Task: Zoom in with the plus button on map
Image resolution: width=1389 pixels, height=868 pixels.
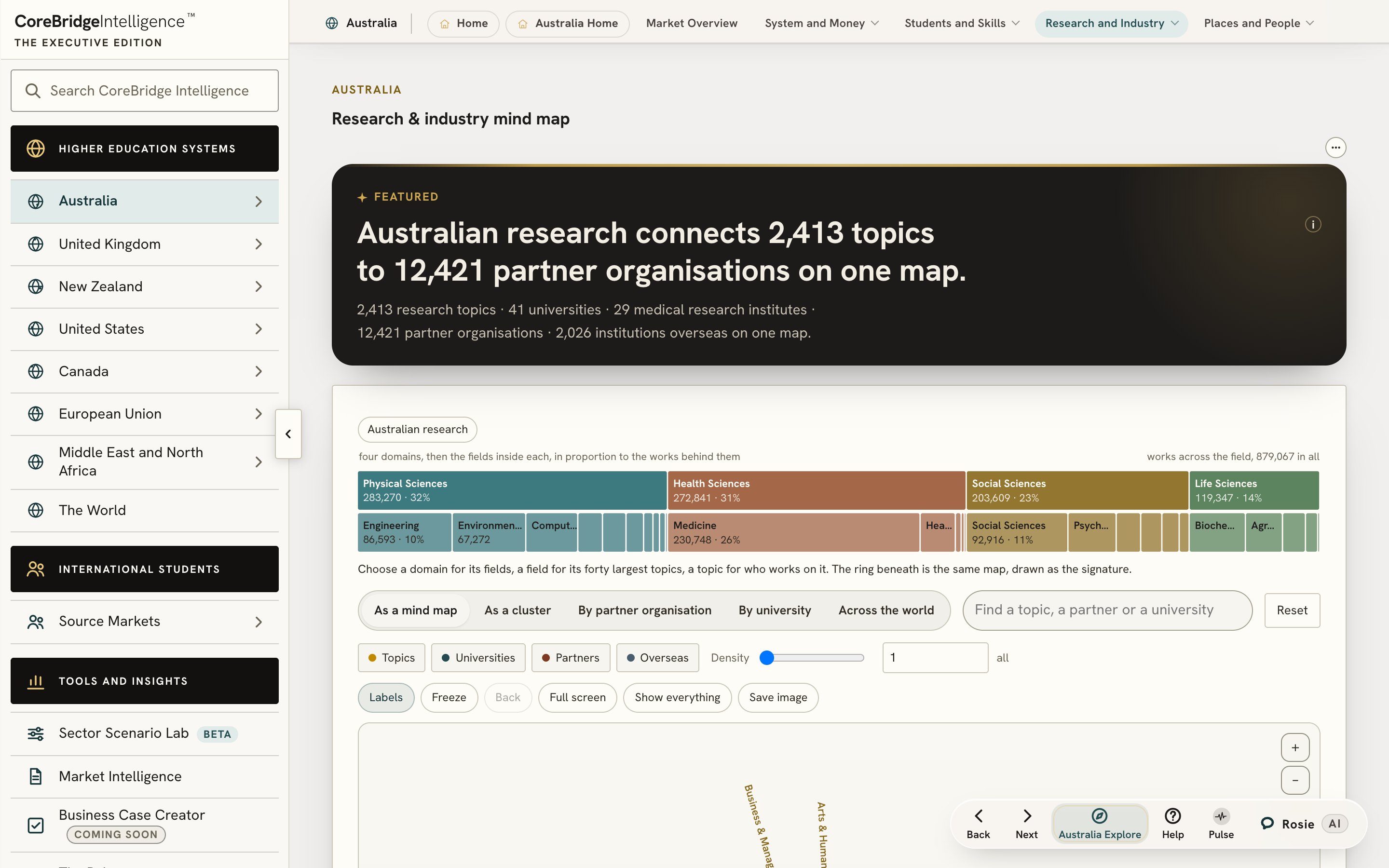Action: coord(1295,747)
